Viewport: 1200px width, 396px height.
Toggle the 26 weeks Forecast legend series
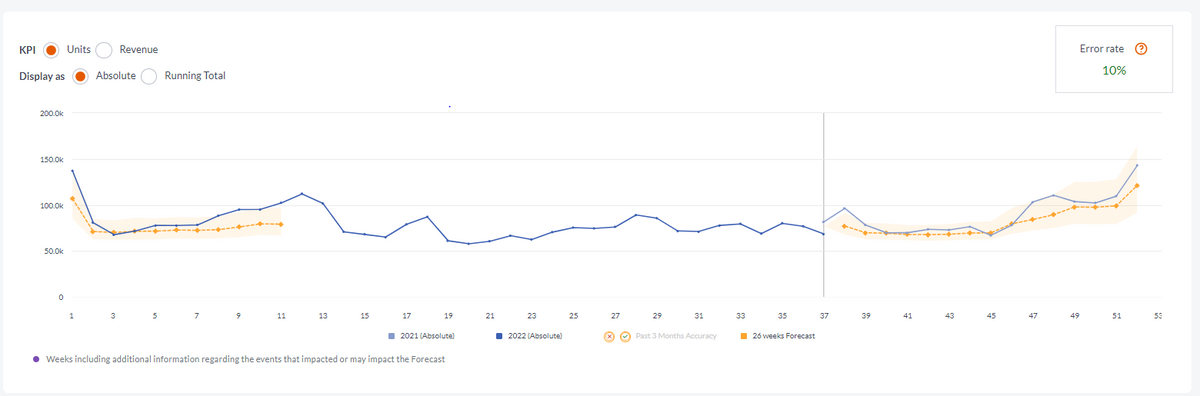pyautogui.click(x=778, y=335)
